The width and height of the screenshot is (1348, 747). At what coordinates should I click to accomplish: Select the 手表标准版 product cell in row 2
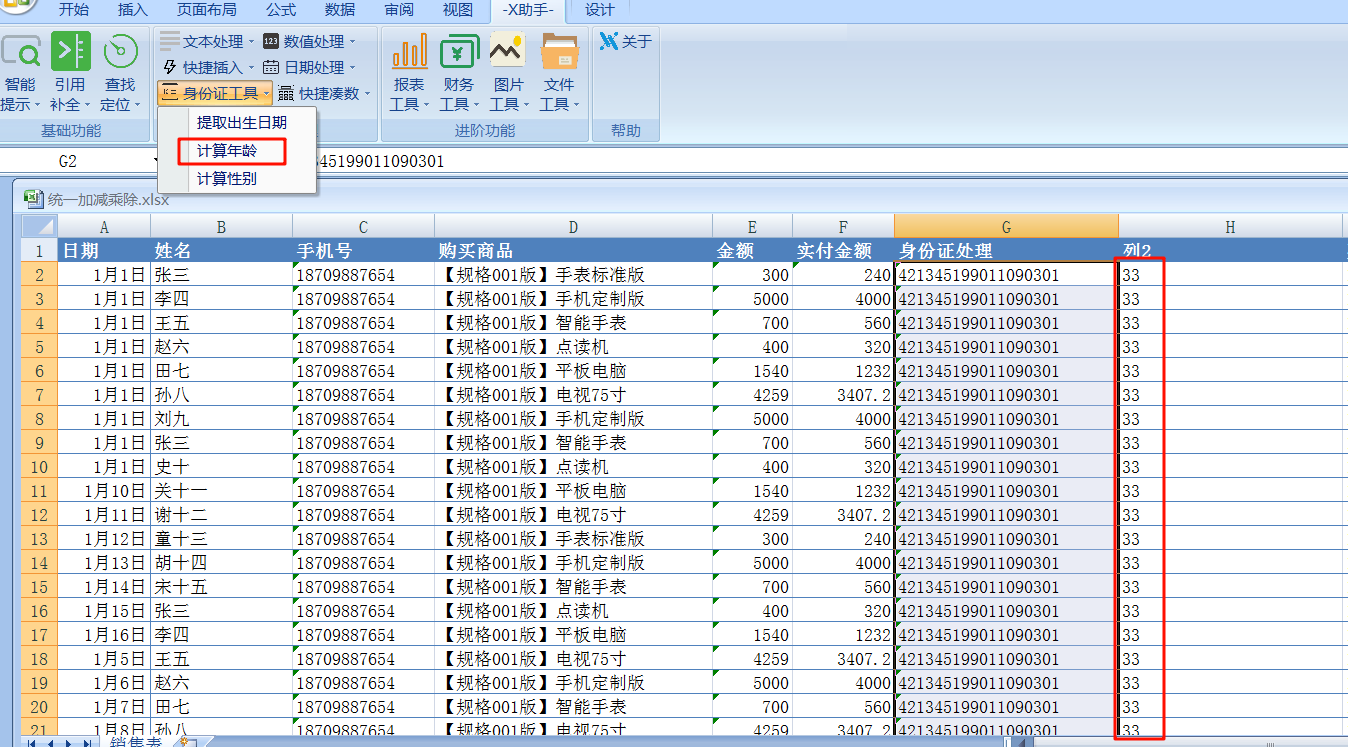click(x=573, y=275)
